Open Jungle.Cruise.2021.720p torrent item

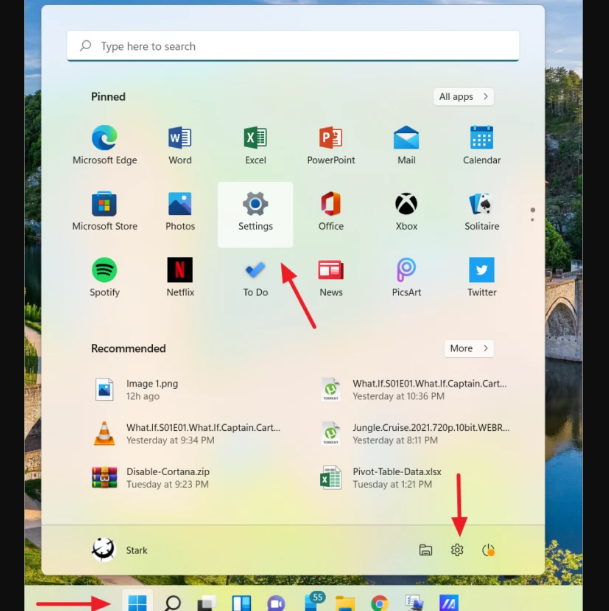point(416,434)
